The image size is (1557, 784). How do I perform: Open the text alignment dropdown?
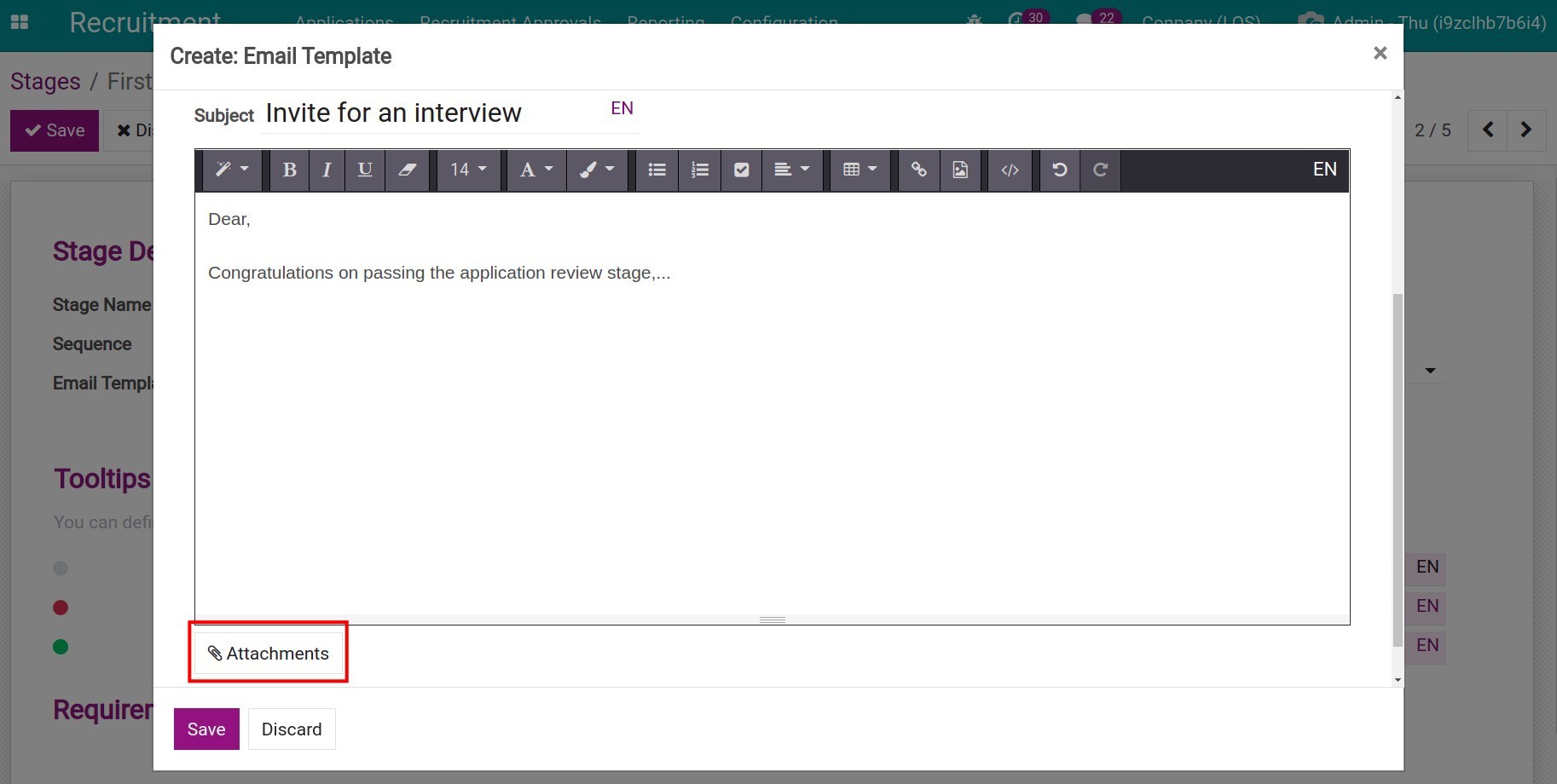click(x=791, y=170)
